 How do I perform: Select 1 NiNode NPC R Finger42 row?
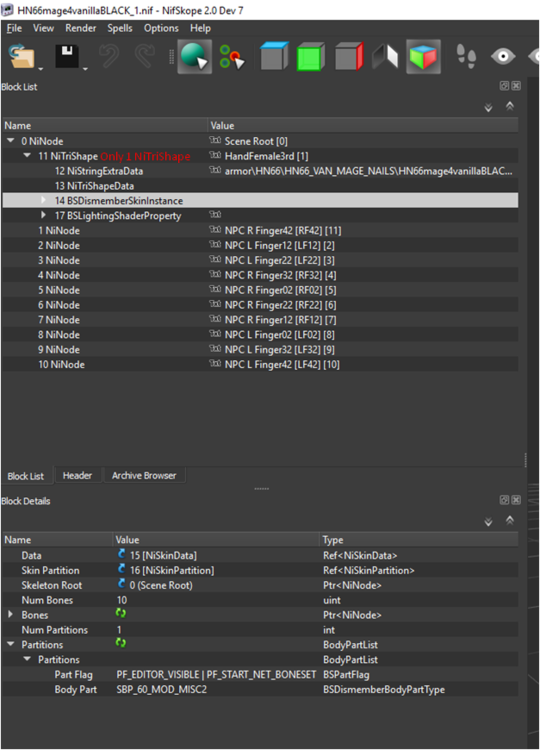point(260,231)
